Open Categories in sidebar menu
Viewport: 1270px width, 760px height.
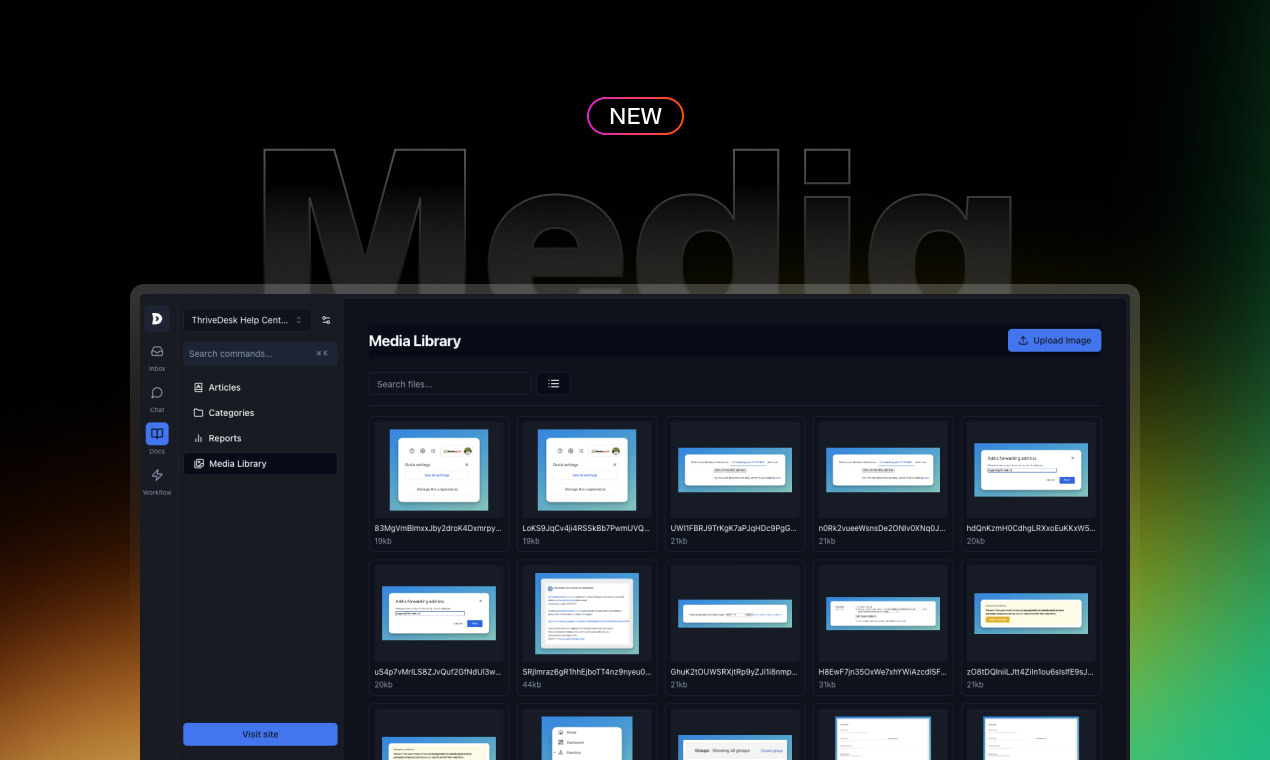[x=231, y=413]
